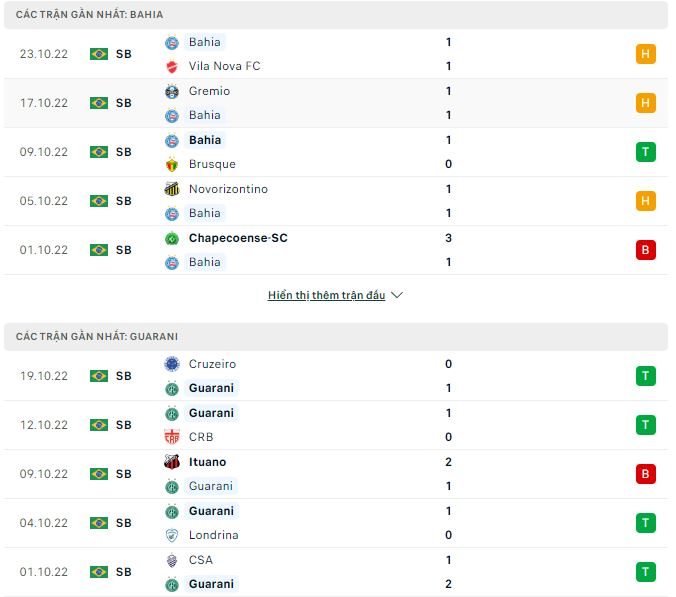Image resolution: width=676 pixels, height=597 pixels.
Task: Click green T result badge for Bahia vs Brusque
Action: (x=645, y=152)
